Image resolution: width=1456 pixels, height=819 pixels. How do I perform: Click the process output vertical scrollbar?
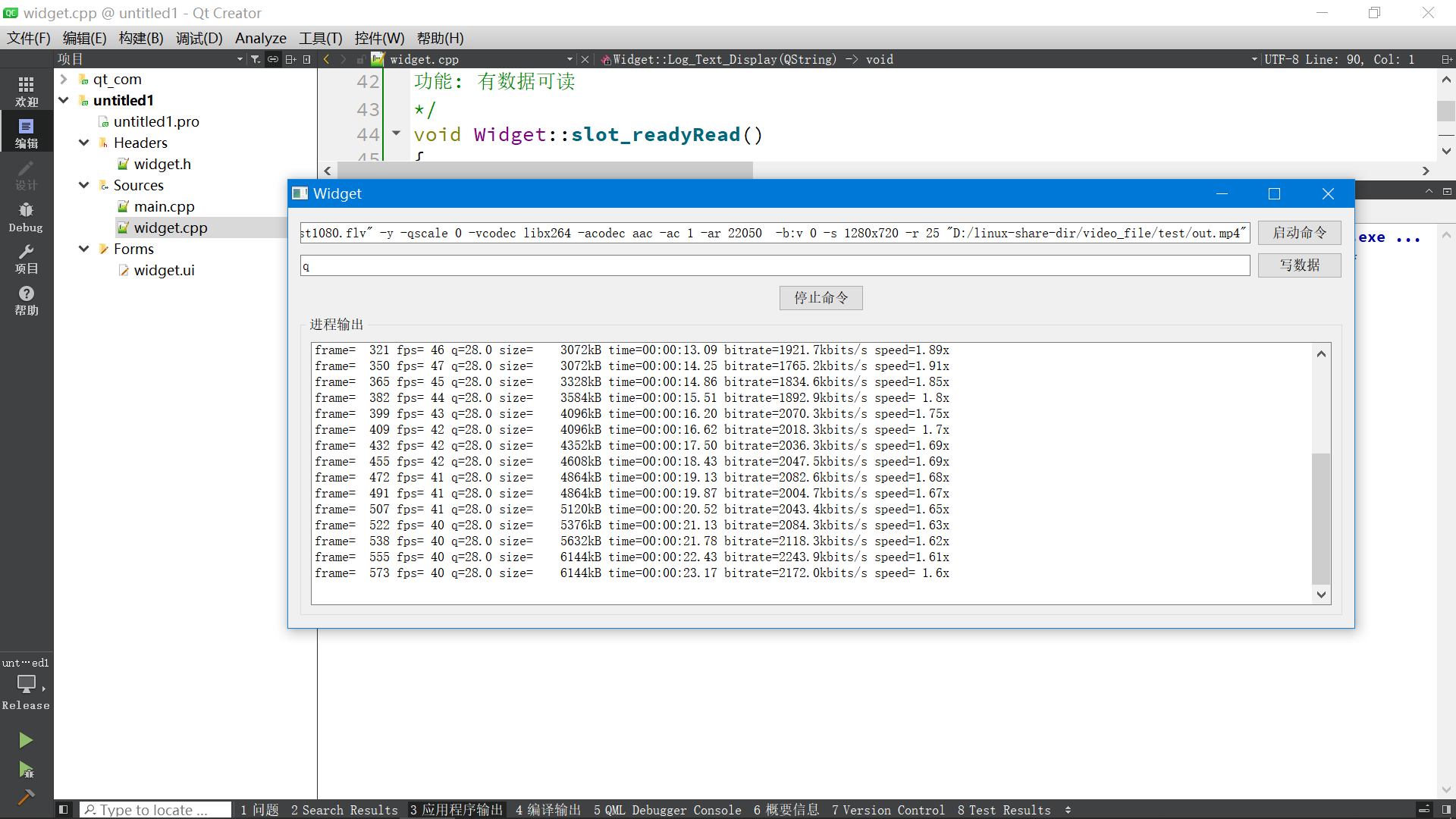pos(1321,518)
